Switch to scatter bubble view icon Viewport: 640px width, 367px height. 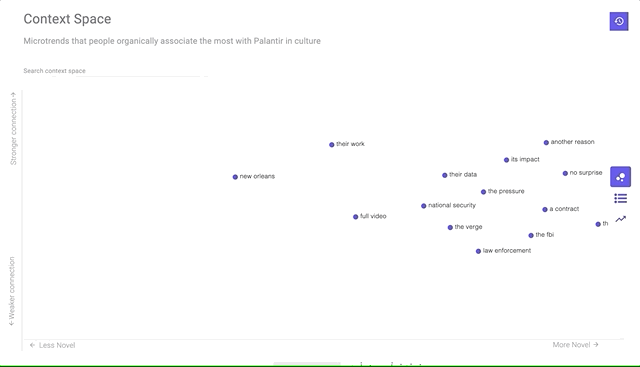click(x=620, y=177)
